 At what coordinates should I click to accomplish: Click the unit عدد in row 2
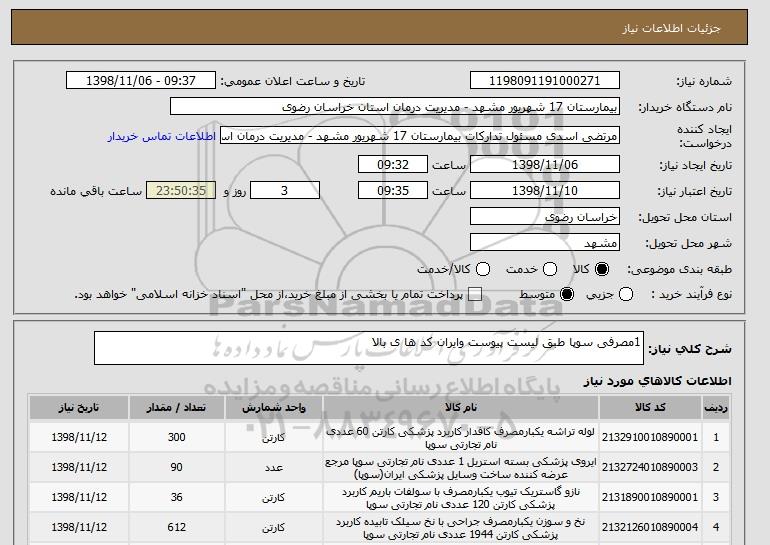pos(274,467)
